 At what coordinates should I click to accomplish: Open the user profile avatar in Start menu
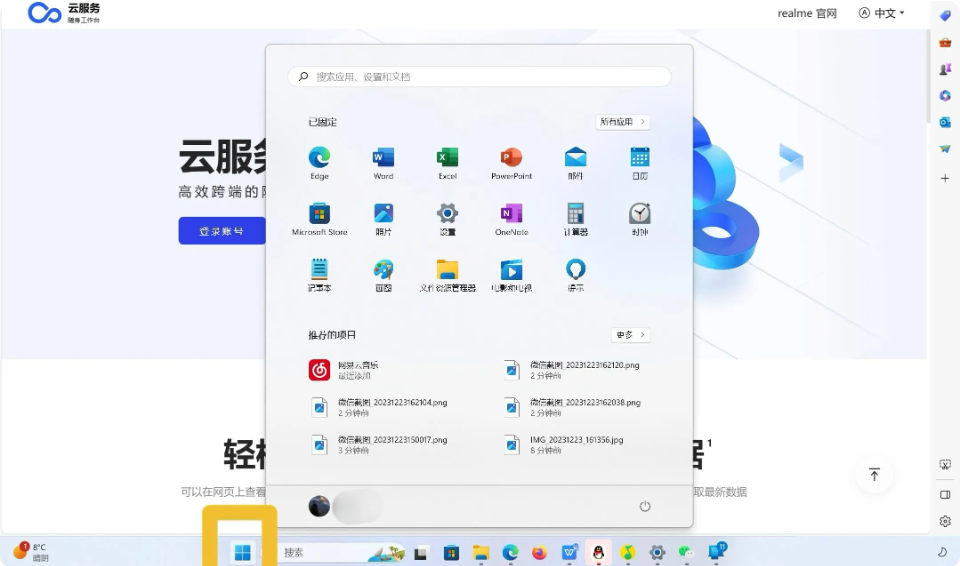(320, 506)
